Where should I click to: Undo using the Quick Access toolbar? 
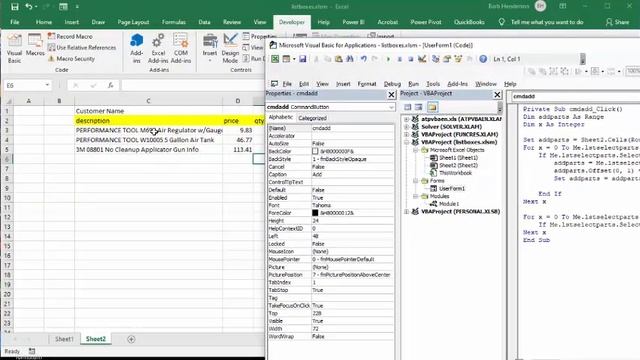click(x=29, y=7)
